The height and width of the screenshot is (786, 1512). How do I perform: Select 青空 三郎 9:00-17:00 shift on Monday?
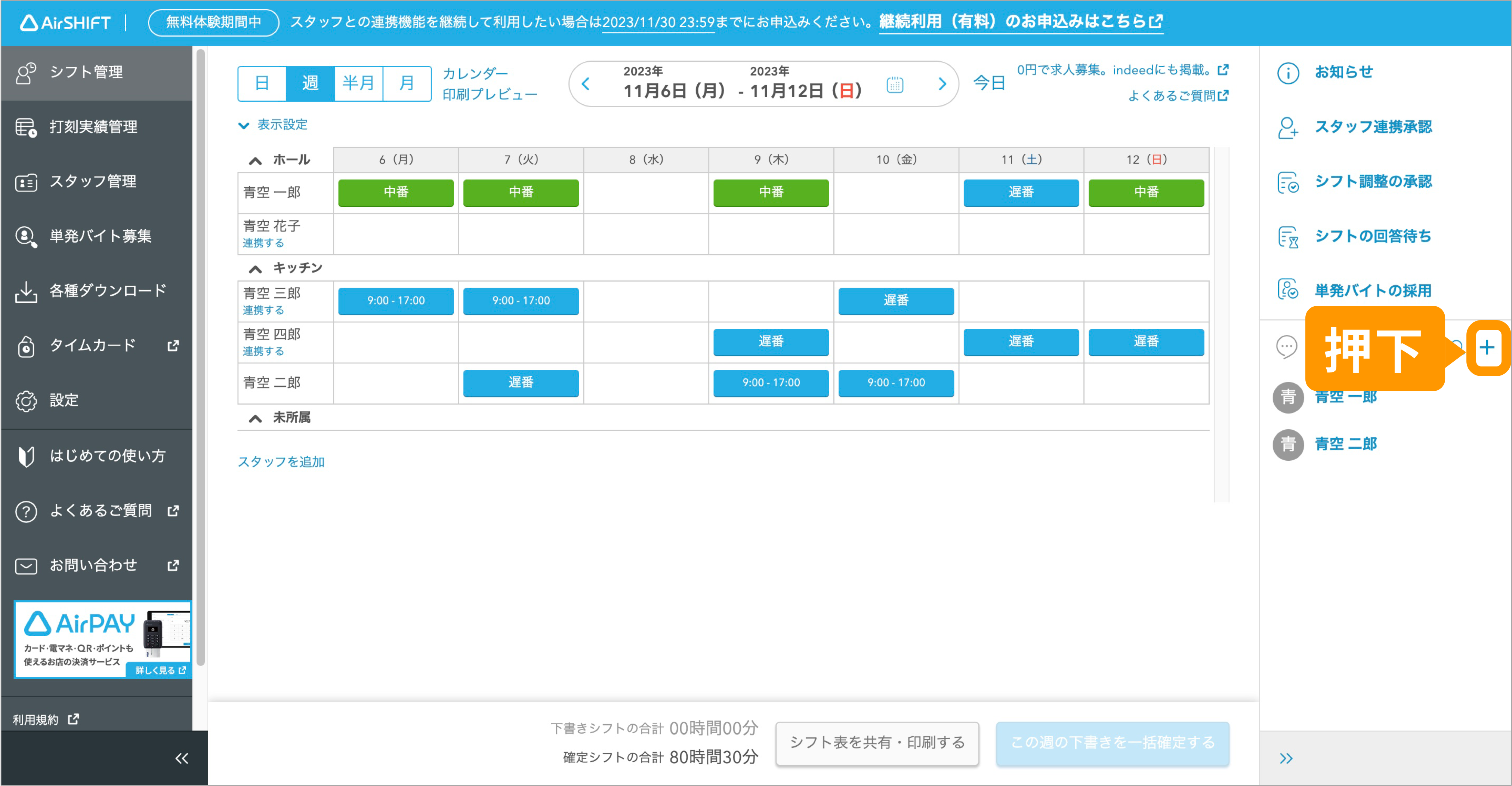tap(396, 301)
